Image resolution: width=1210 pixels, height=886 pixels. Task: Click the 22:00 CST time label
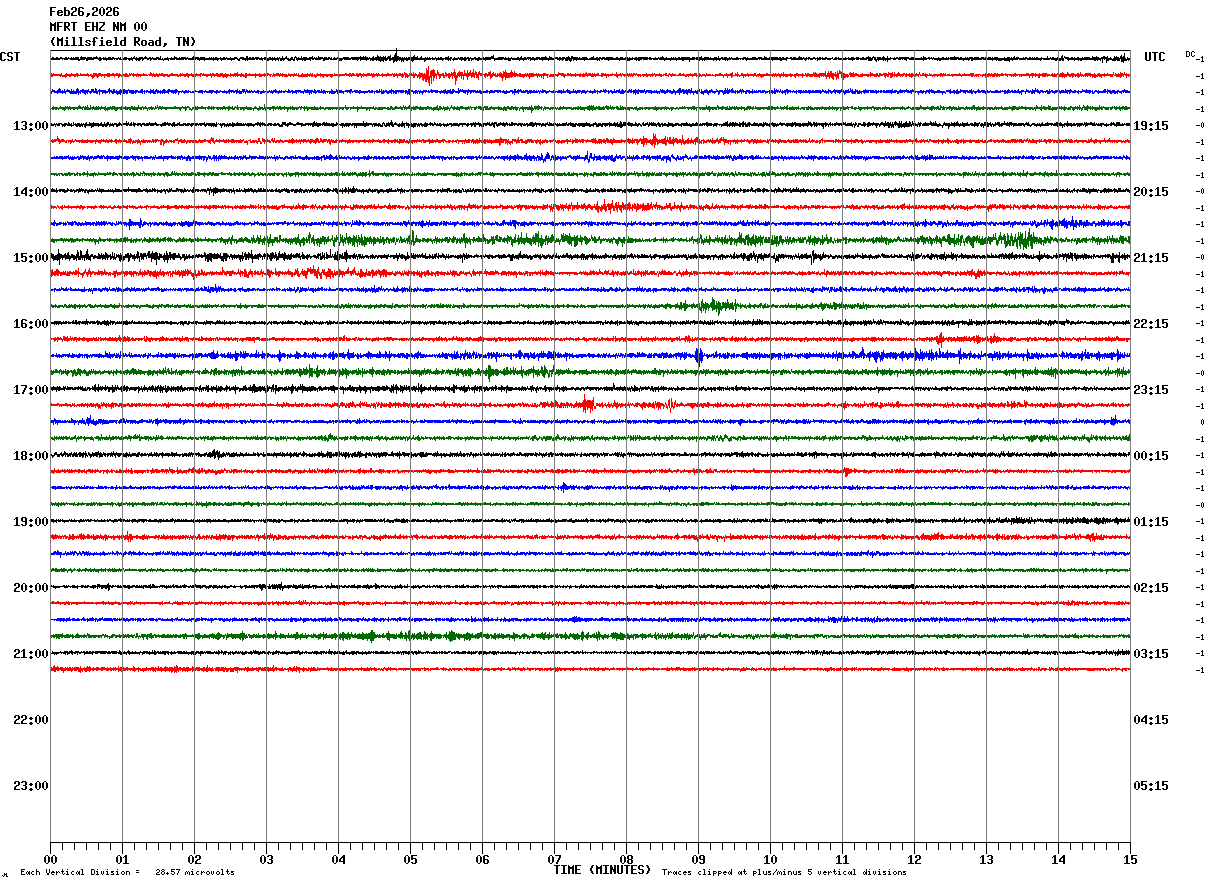pyautogui.click(x=31, y=720)
